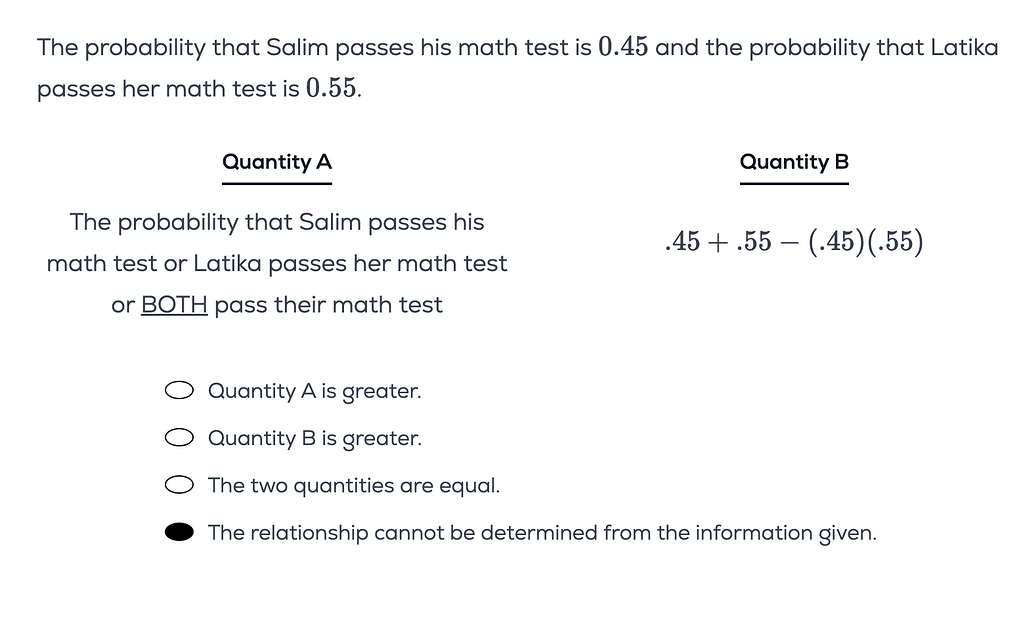This screenshot has width=1023, height=625.
Task: Click the underlined 'Quantity A' heading
Action: pyautogui.click(x=277, y=162)
